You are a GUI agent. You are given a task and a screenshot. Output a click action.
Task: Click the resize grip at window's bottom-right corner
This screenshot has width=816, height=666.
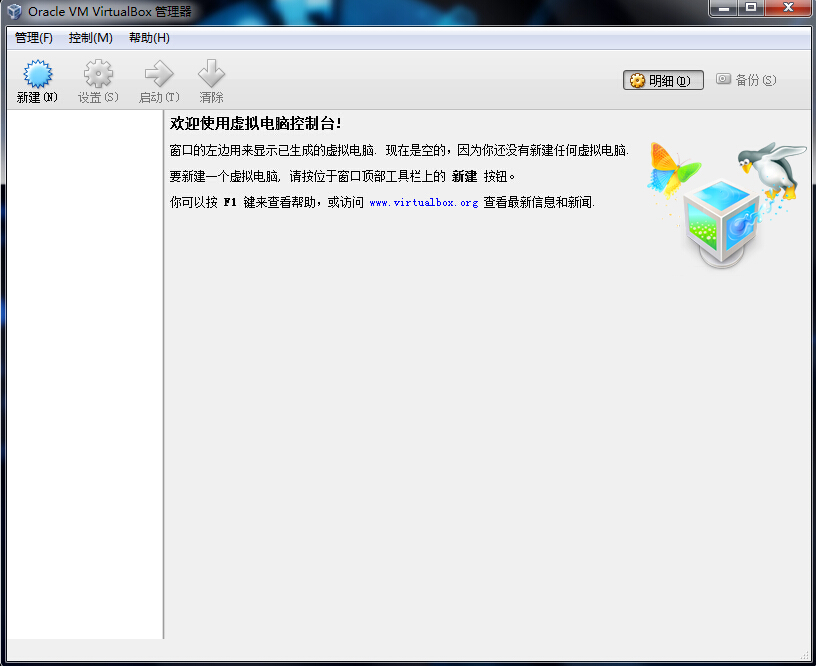[804, 653]
